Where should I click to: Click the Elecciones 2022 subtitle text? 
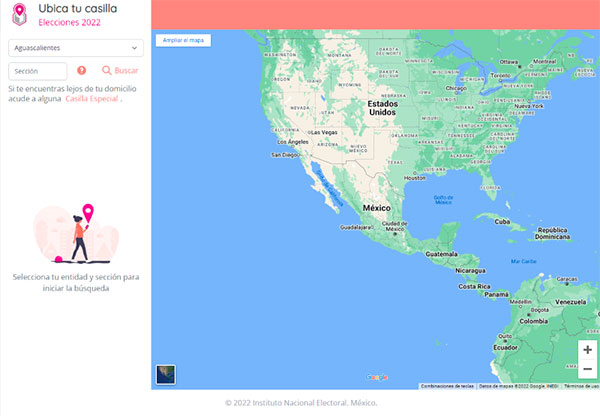[69, 21]
